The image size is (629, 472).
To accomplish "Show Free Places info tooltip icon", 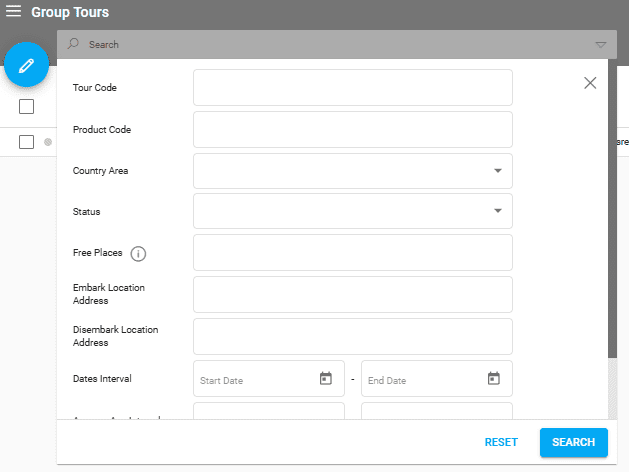I will [139, 254].
